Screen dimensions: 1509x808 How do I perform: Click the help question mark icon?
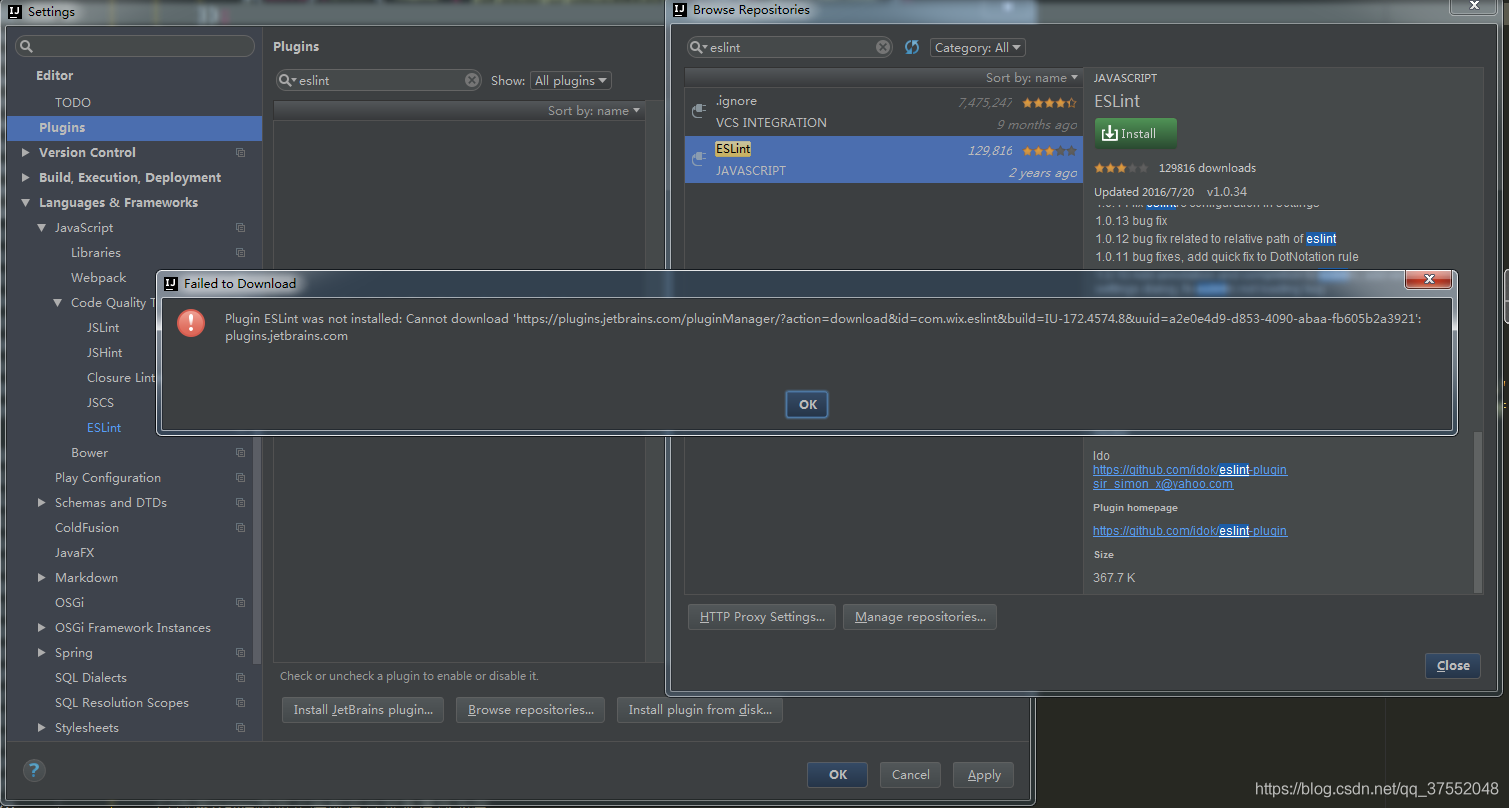pos(34,770)
